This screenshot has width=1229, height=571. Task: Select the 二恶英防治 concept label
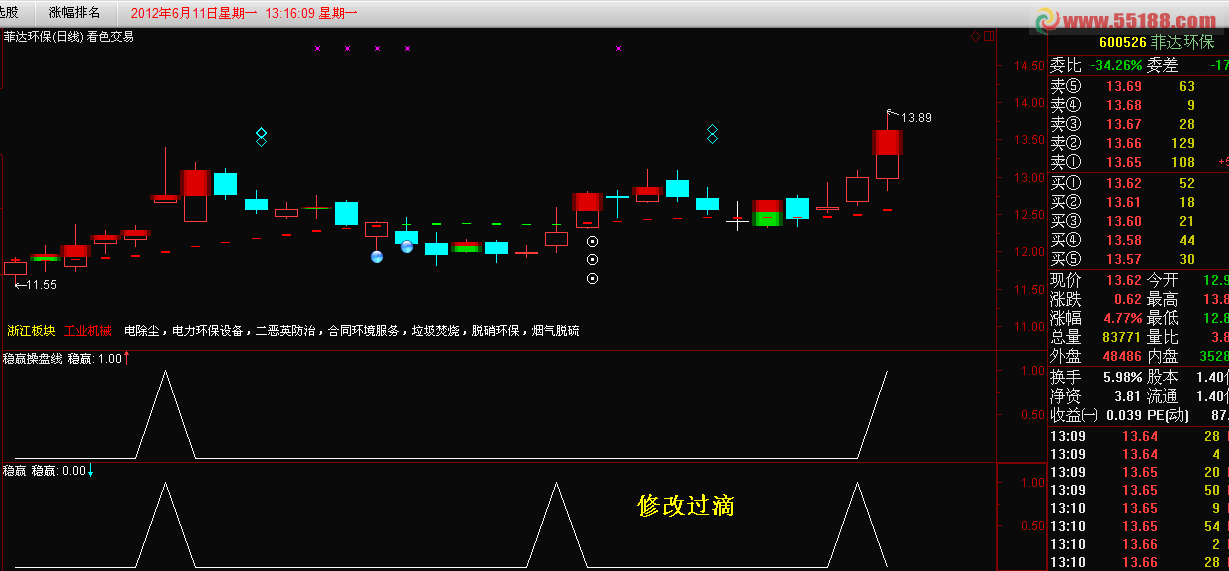[286, 330]
